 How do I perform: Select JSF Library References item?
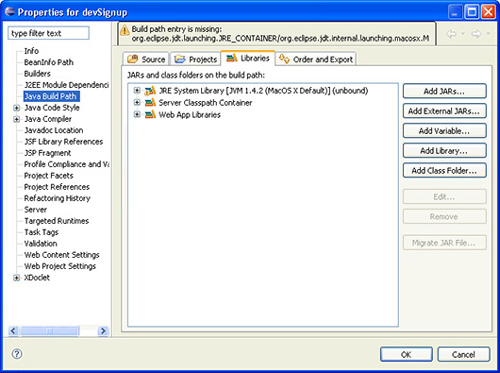(x=63, y=142)
